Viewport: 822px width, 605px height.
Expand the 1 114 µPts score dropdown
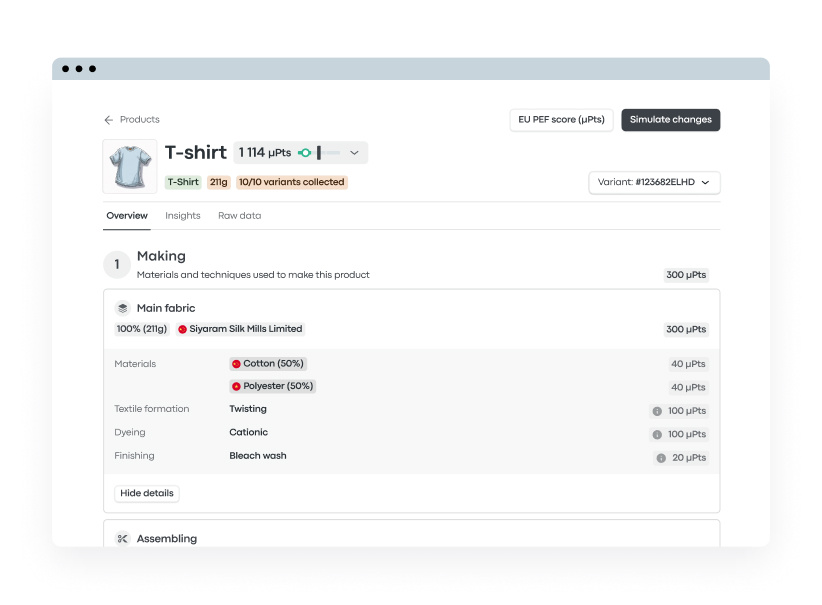[x=354, y=153]
